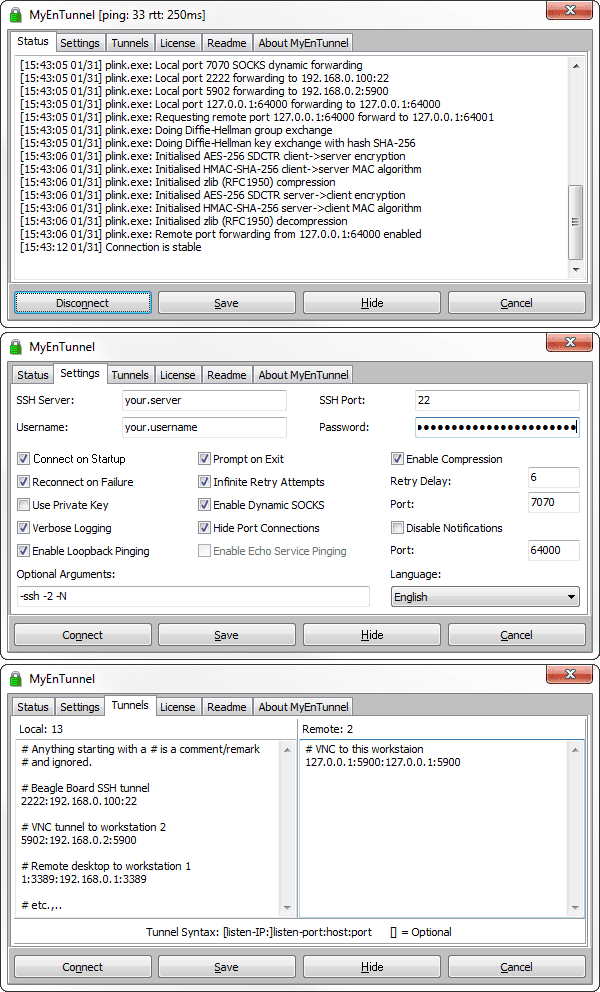Check Disable Notifications checkbox

[397, 528]
